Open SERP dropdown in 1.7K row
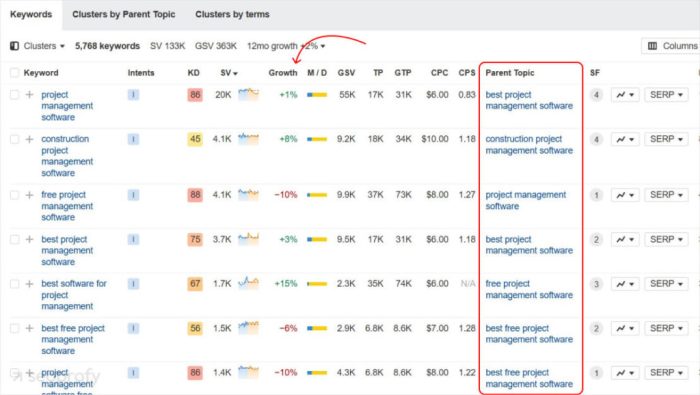Viewport: 700px width, 395px height. [666, 284]
